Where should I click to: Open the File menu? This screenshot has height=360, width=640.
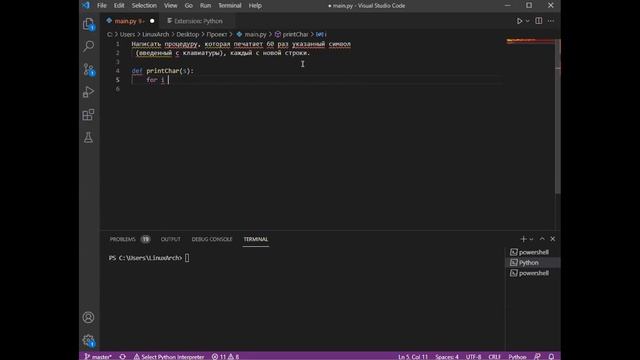[x=102, y=5]
